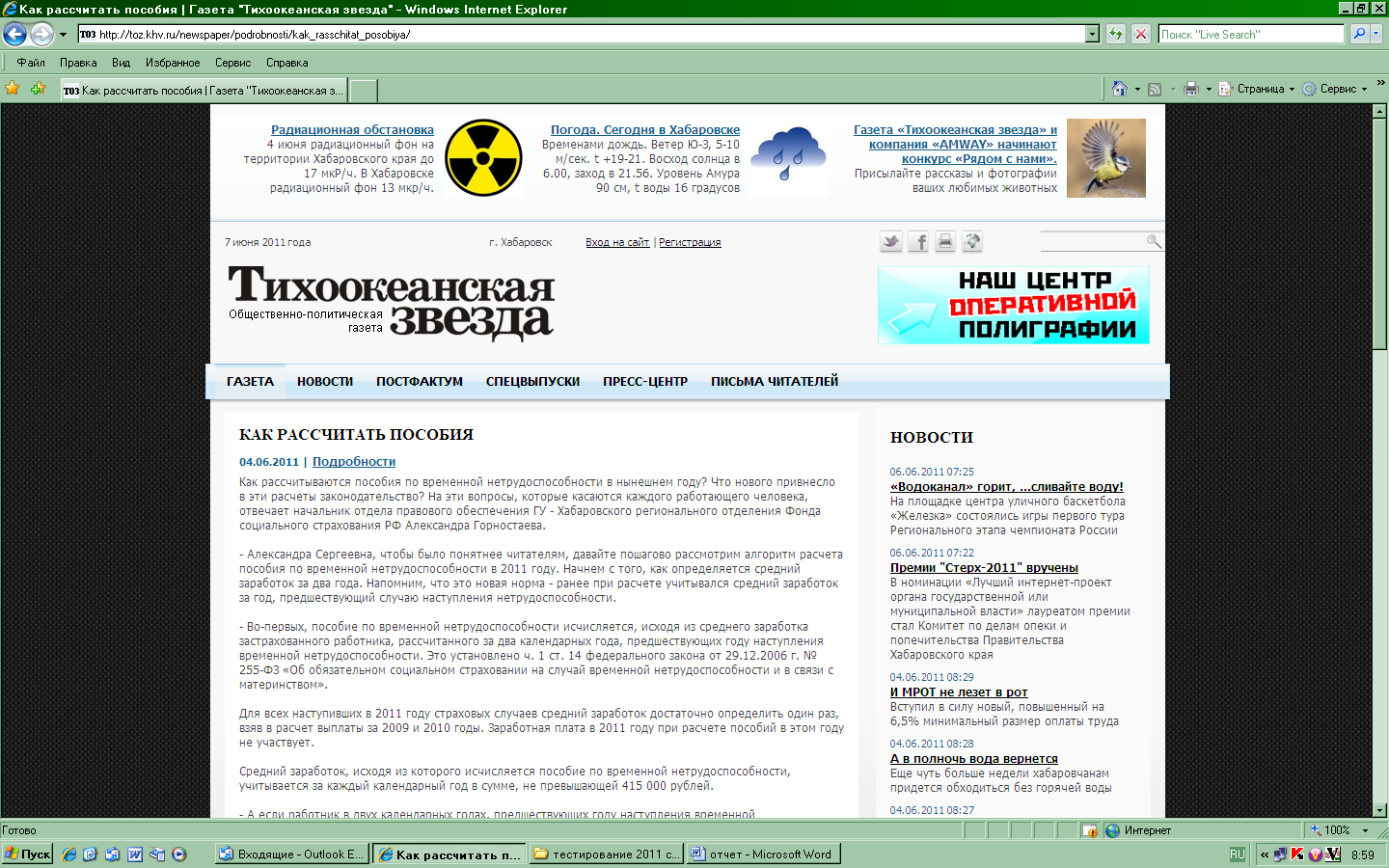Screen dimensions: 1389x868
Task: Click the Print icon in command bar
Action: pos(1191,89)
